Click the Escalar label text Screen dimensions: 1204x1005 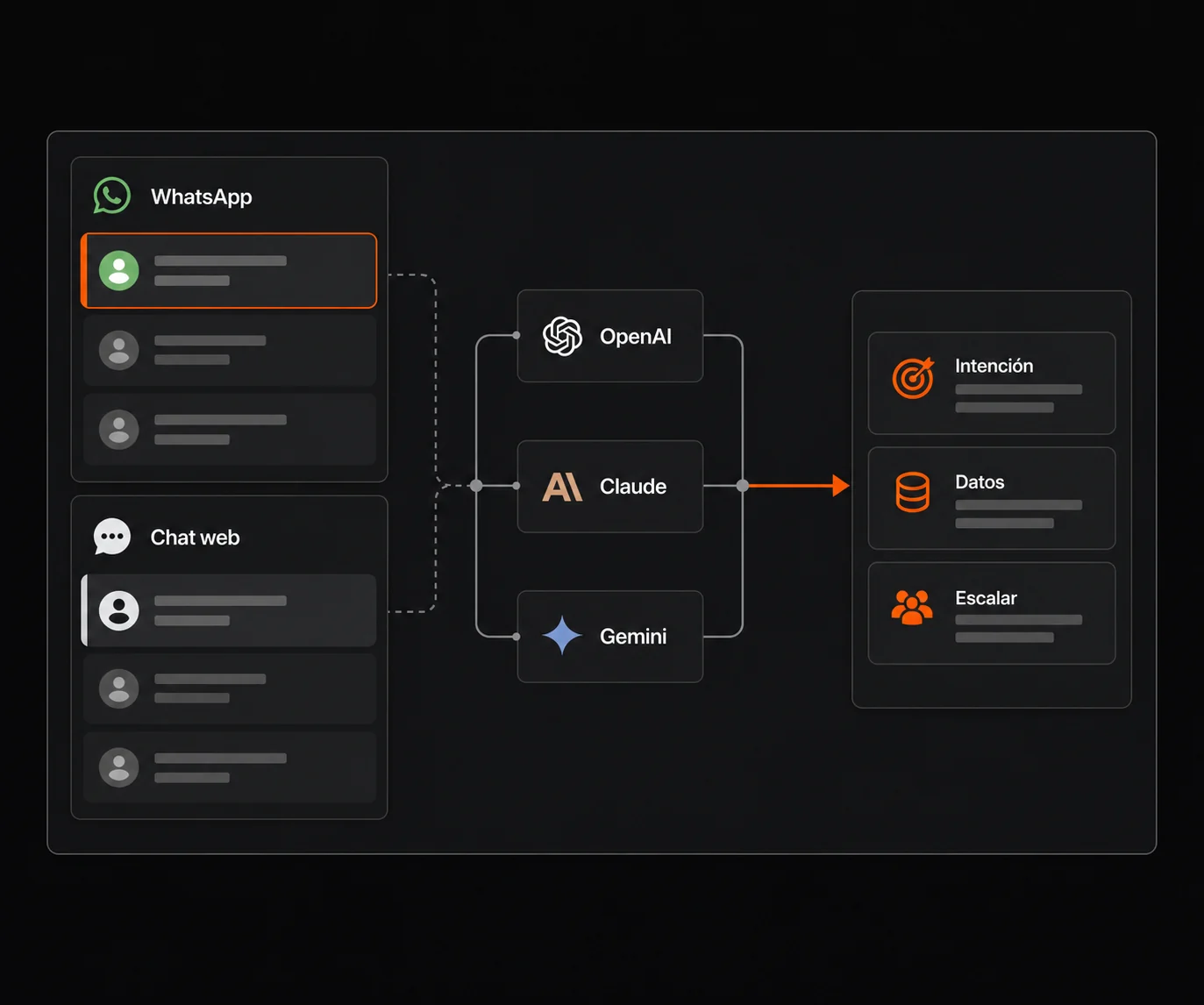click(986, 597)
